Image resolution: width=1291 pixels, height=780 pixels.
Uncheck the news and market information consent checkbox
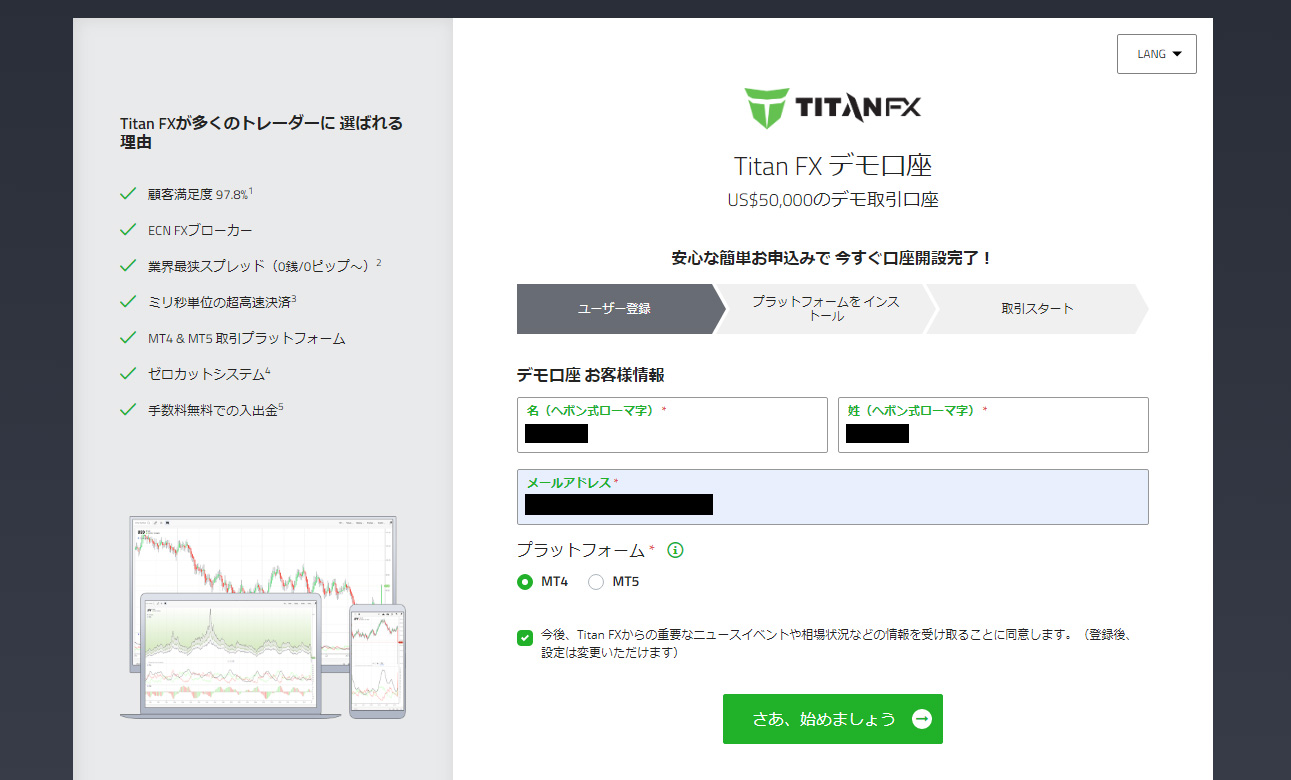tap(525, 638)
